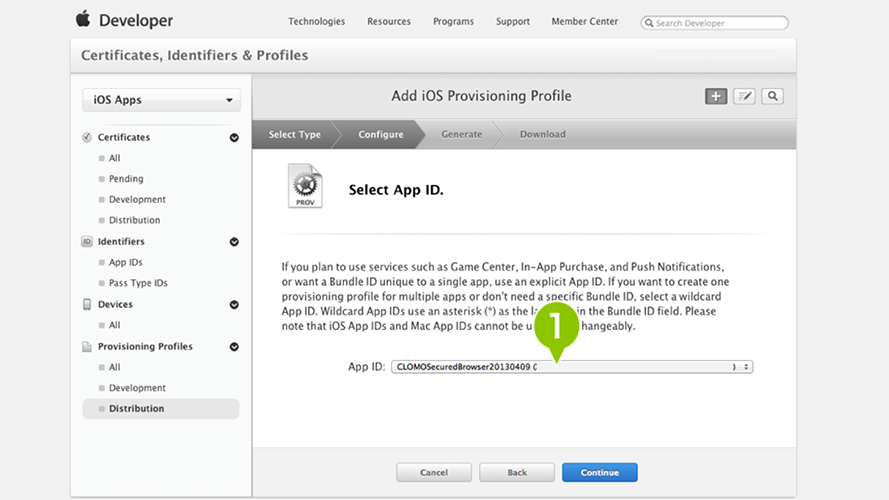Open the Support menu
This screenshot has height=500, width=889.
coord(513,22)
